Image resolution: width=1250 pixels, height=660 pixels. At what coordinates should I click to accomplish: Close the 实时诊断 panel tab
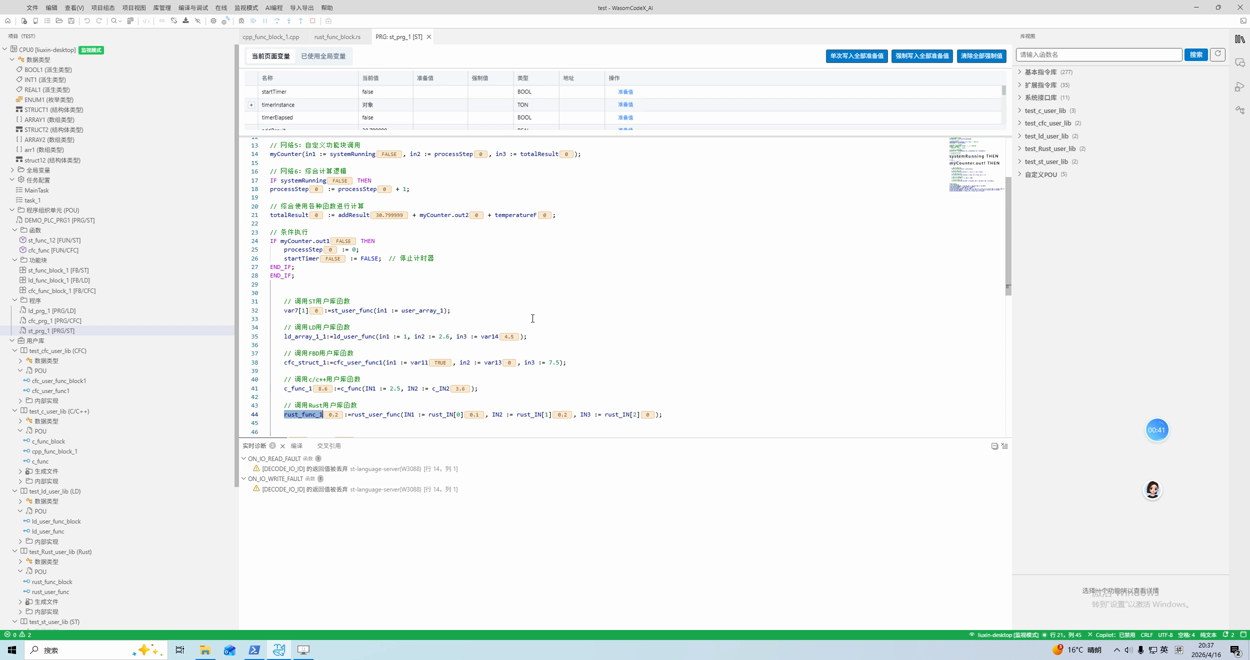(x=283, y=446)
